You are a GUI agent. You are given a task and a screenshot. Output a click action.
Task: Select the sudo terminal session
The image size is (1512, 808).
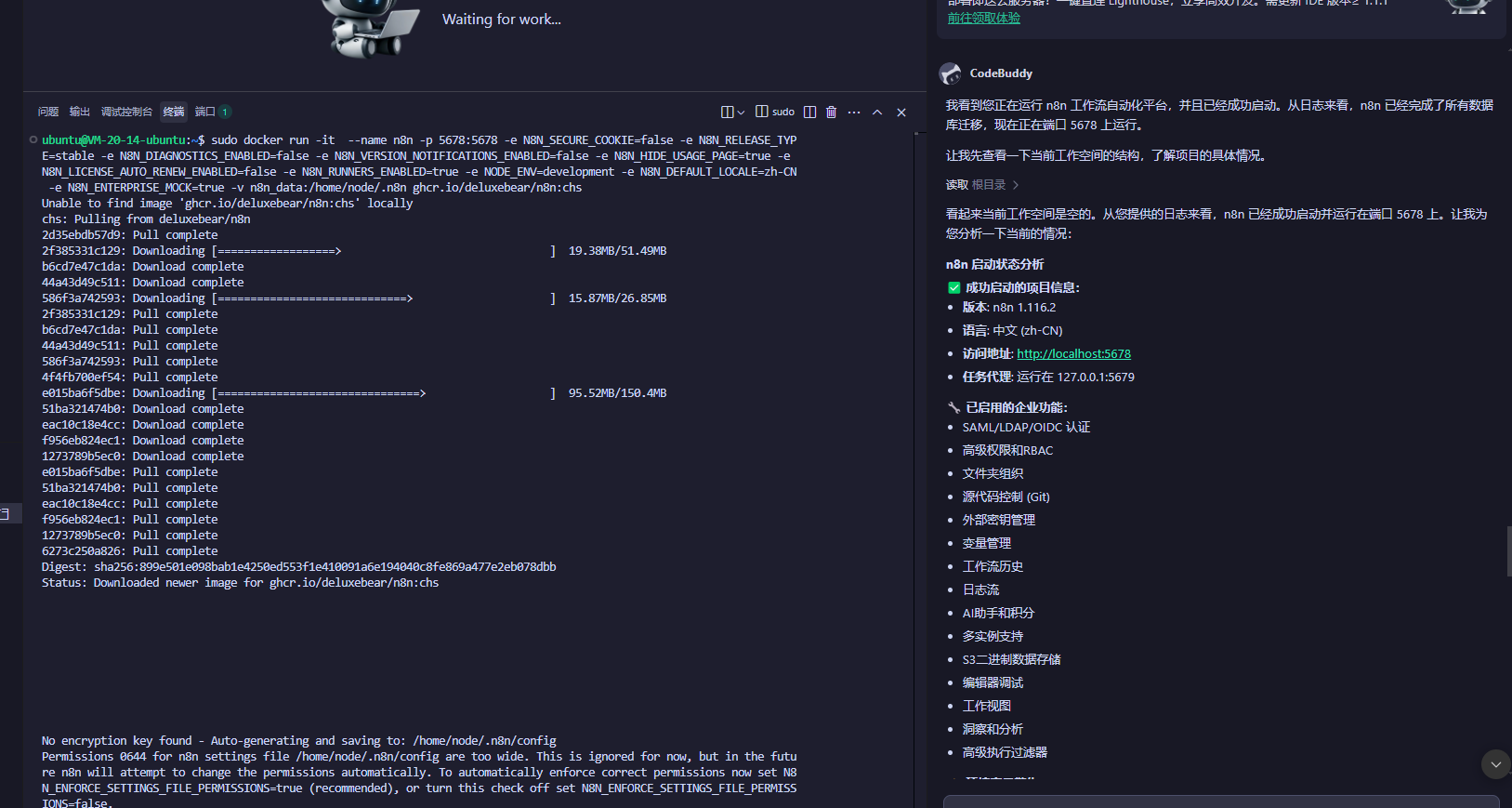[775, 112]
